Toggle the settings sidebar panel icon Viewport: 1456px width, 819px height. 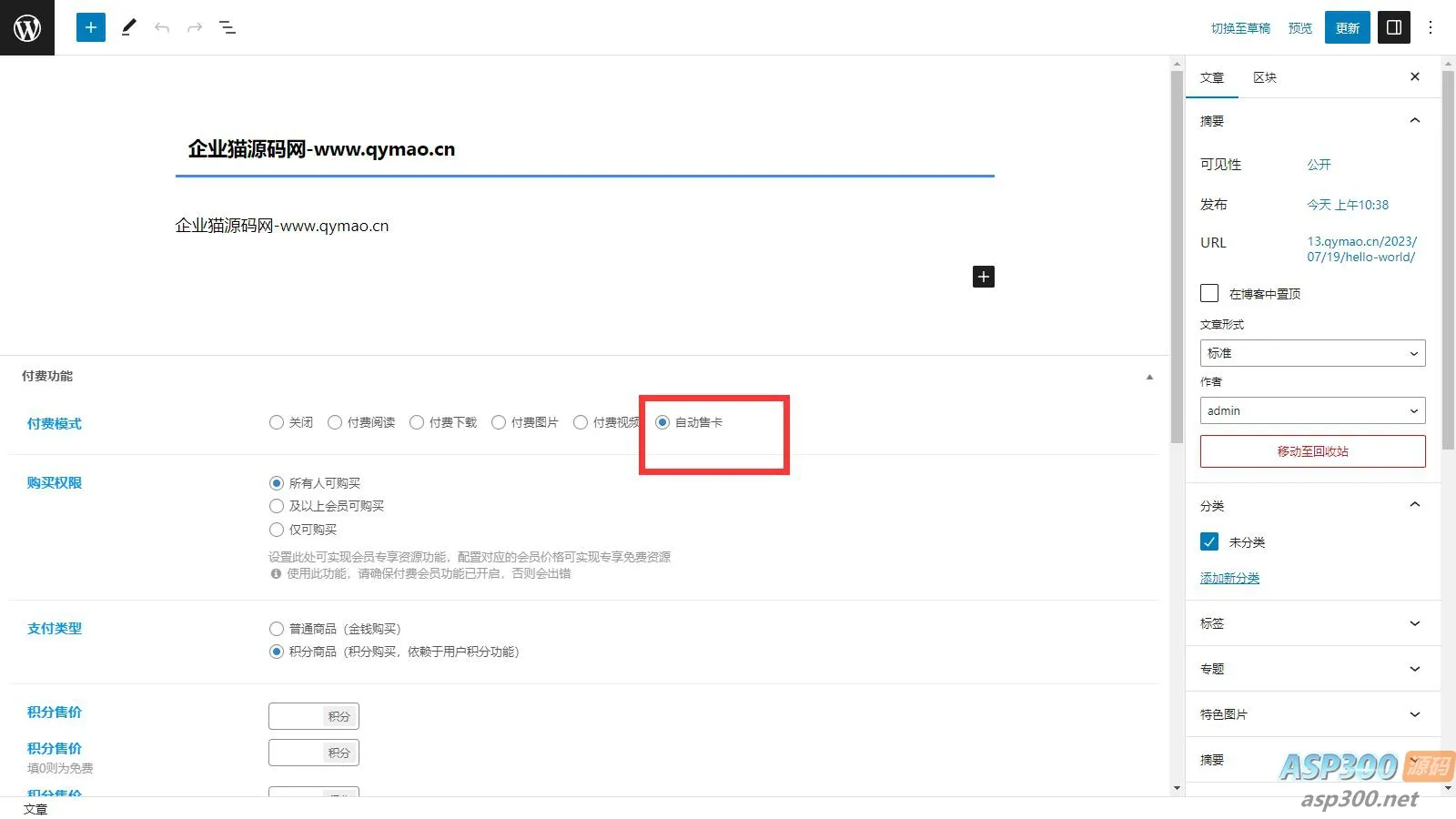(1394, 27)
